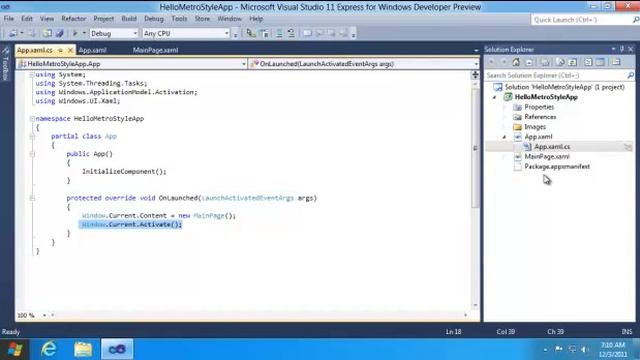640x360 pixels.
Task: Click the InitializeComponent(); code line
Action: [124, 172]
